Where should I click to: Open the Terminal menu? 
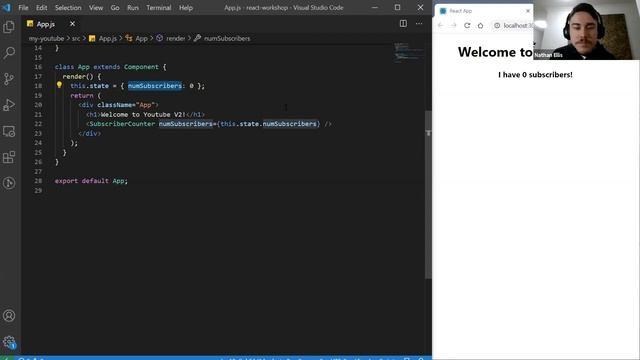click(159, 7)
